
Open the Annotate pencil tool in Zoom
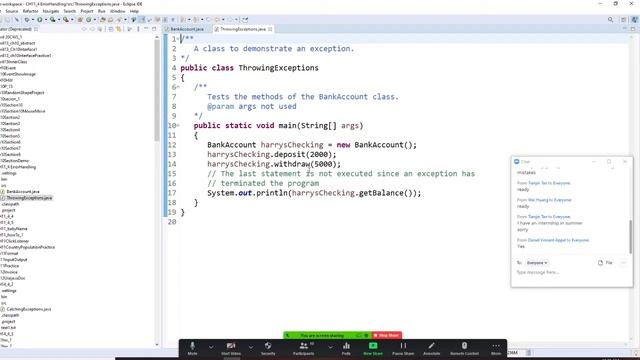point(431,348)
